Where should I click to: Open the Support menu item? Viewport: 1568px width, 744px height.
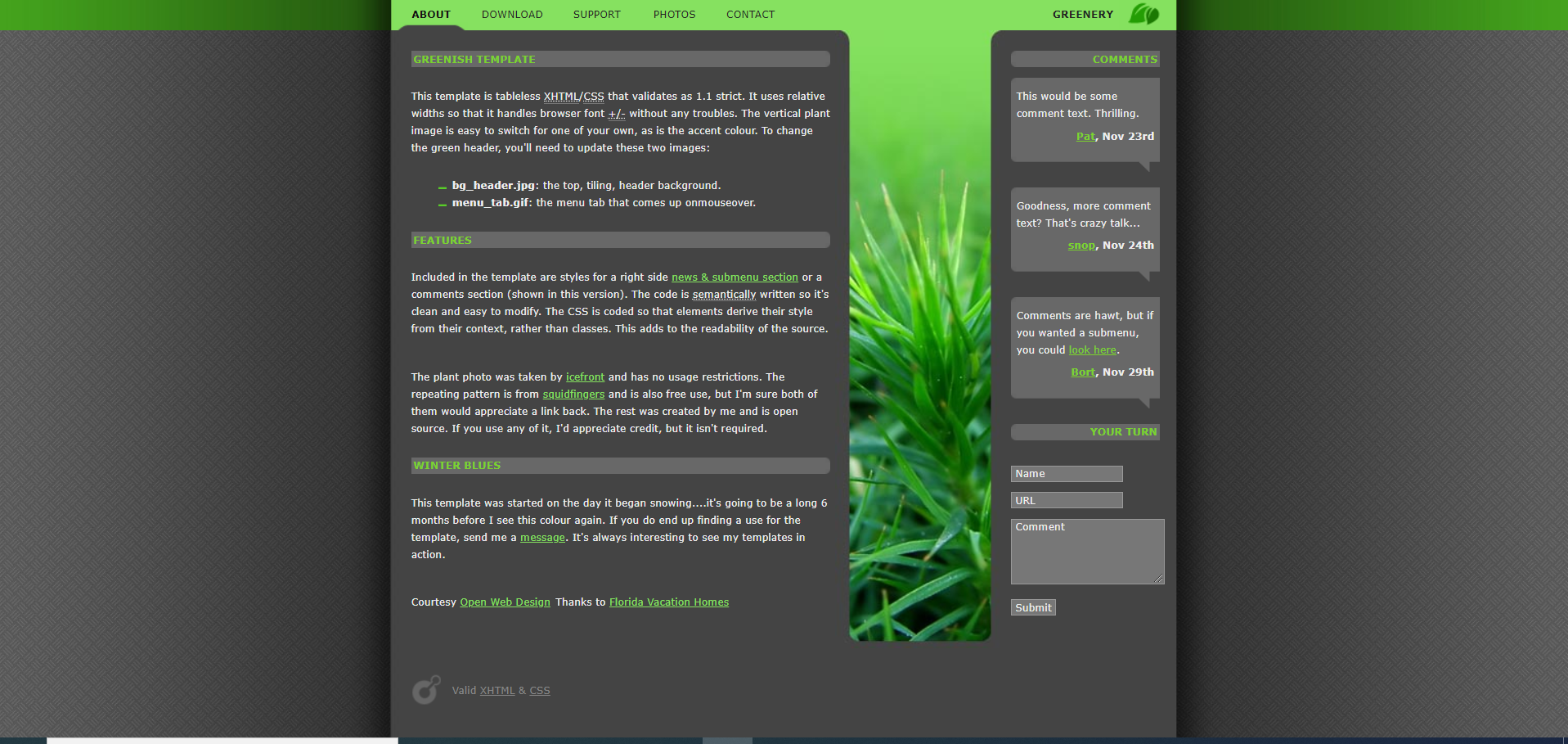coord(596,15)
